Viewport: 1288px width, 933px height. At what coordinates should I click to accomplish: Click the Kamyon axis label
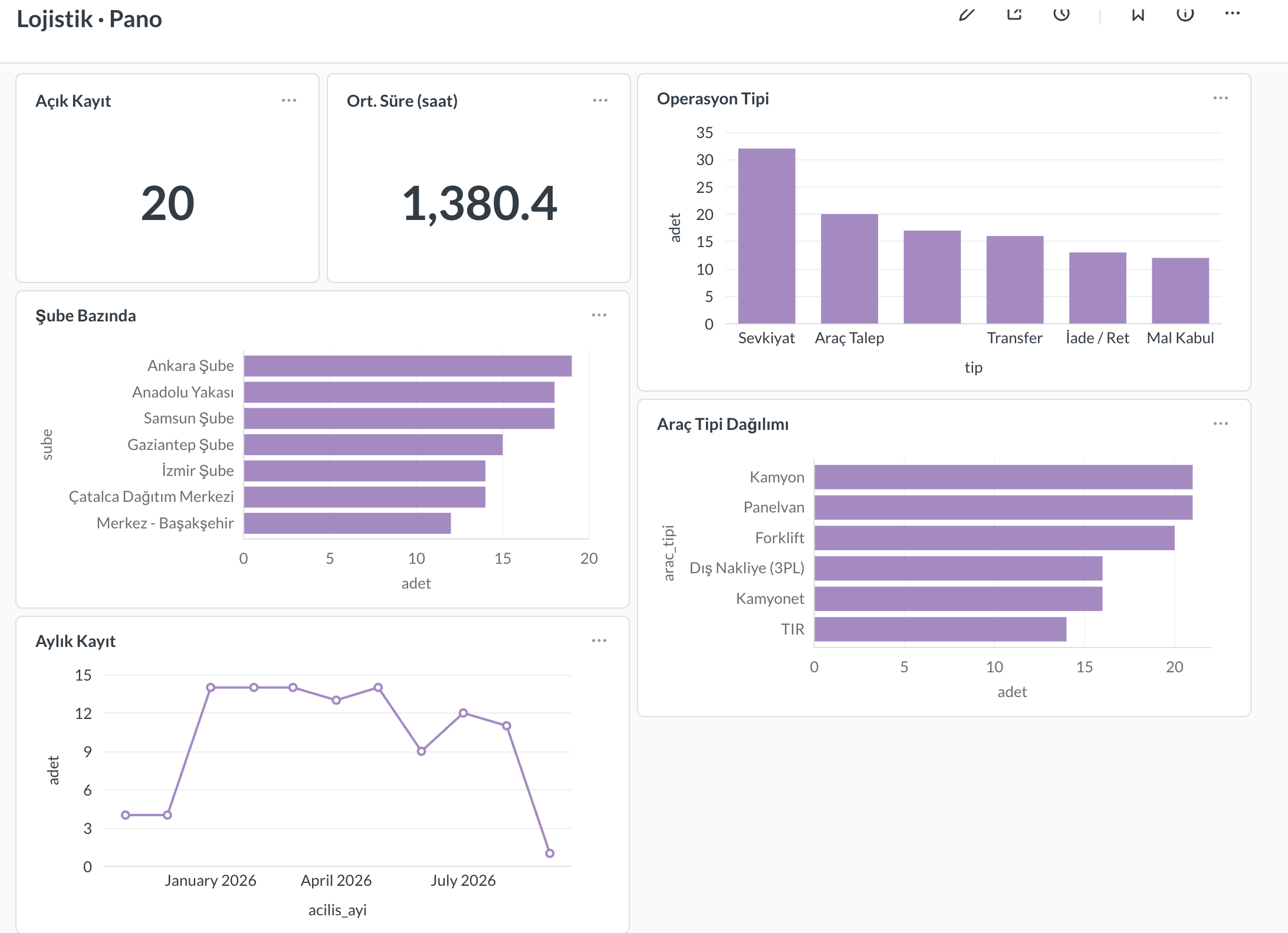[x=777, y=477]
